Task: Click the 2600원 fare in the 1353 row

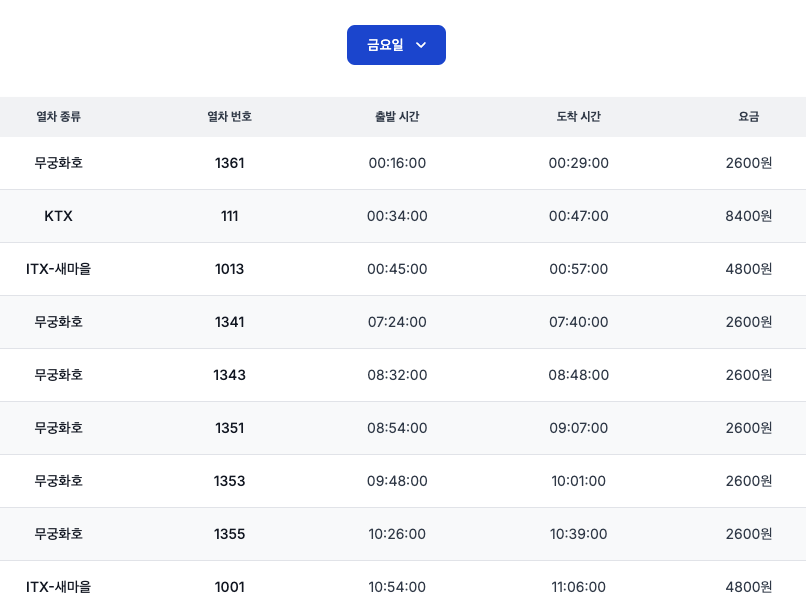Action: pyautogui.click(x=749, y=480)
